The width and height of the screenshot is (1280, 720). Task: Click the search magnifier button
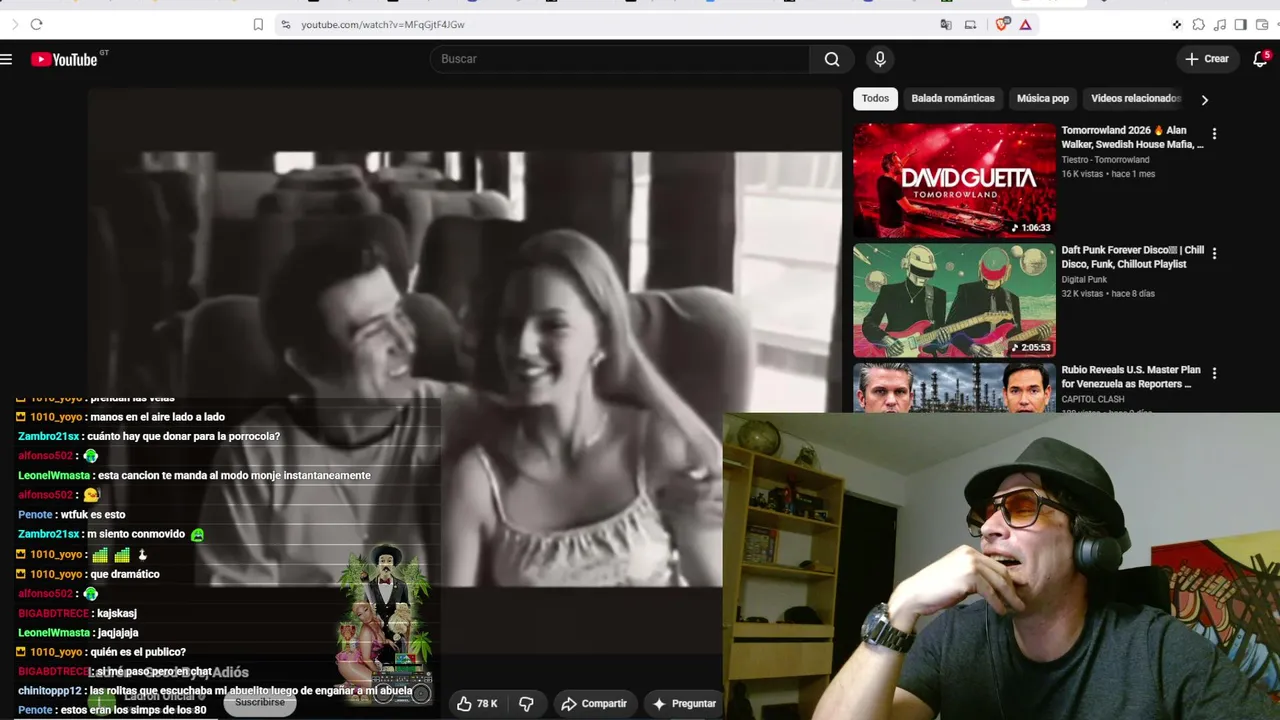(832, 59)
